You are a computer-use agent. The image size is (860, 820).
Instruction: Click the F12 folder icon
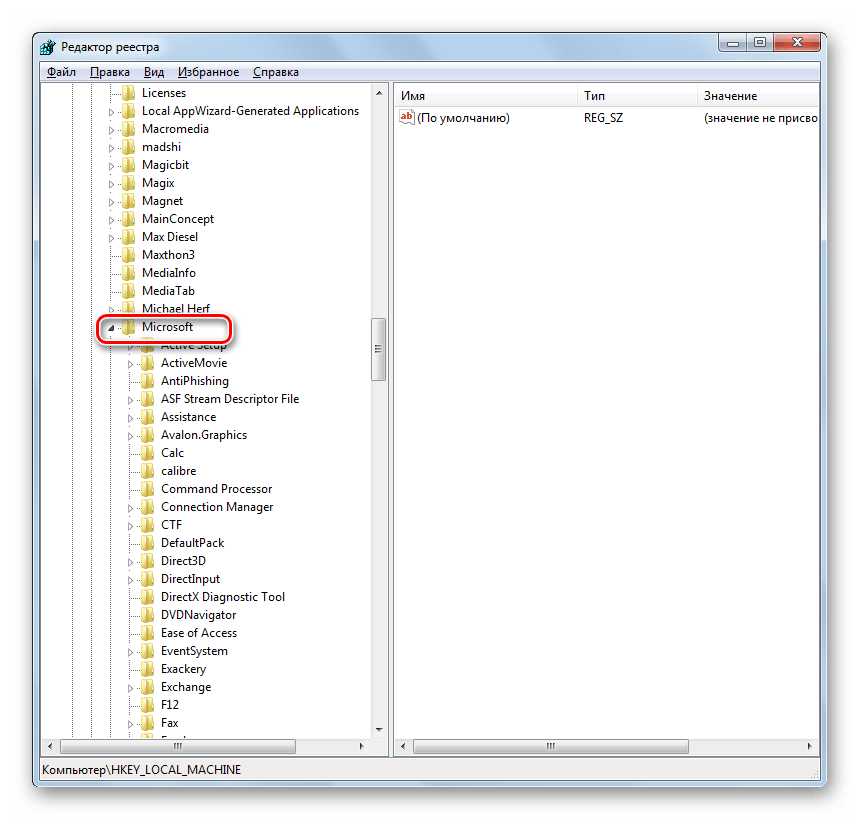pyautogui.click(x=148, y=705)
